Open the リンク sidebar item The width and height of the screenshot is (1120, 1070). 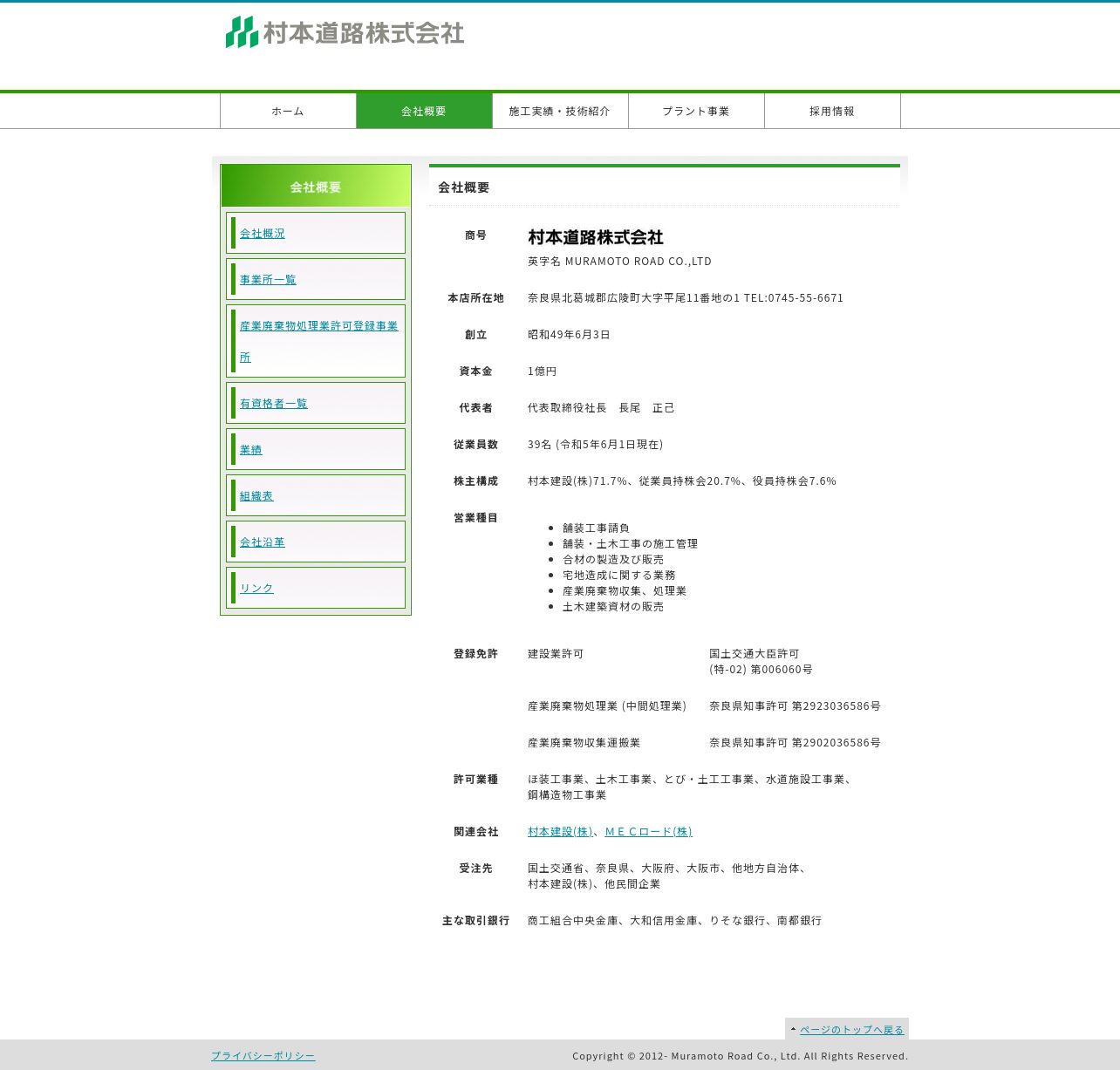pos(256,589)
